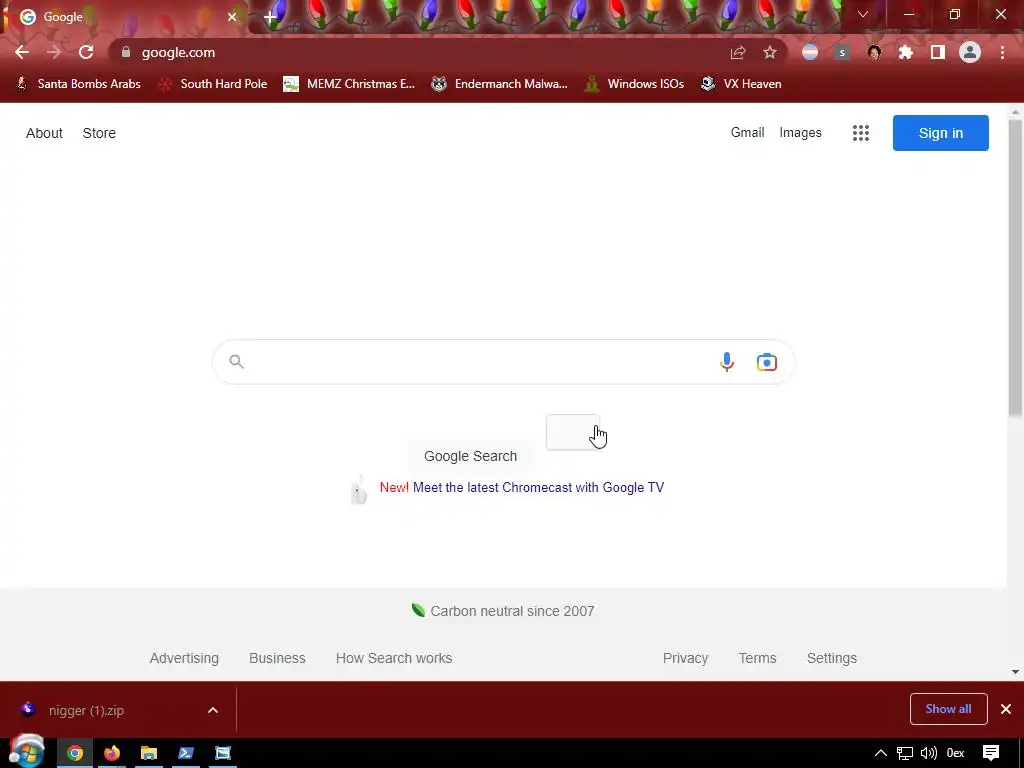Open the Extensions puzzle piece menu
Screen dimensions: 1024x768
(x=906, y=52)
